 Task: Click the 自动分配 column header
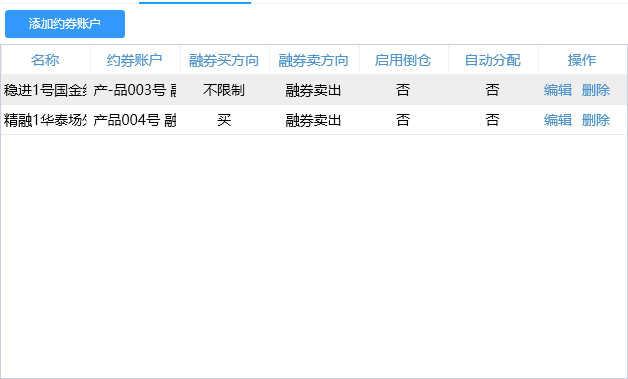pos(493,60)
